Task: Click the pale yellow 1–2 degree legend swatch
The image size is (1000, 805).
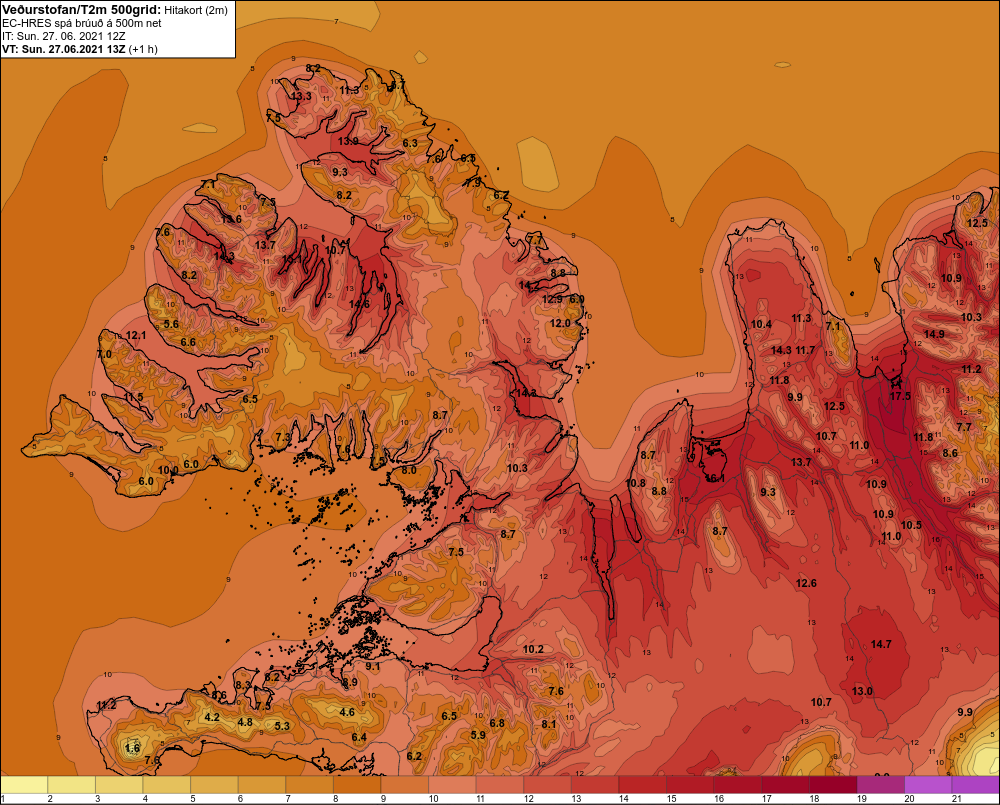Action: [x=24, y=784]
